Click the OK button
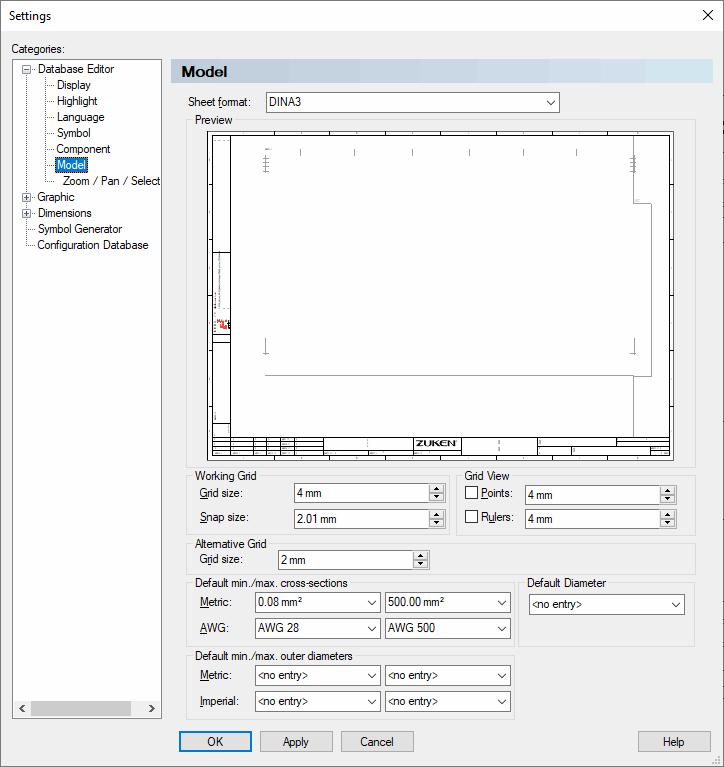 coord(215,742)
